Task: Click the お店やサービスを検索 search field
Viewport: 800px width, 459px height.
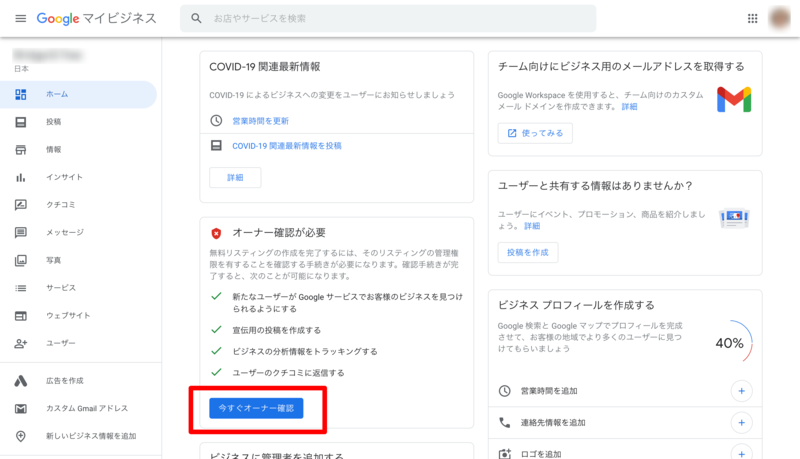Action: point(388,18)
